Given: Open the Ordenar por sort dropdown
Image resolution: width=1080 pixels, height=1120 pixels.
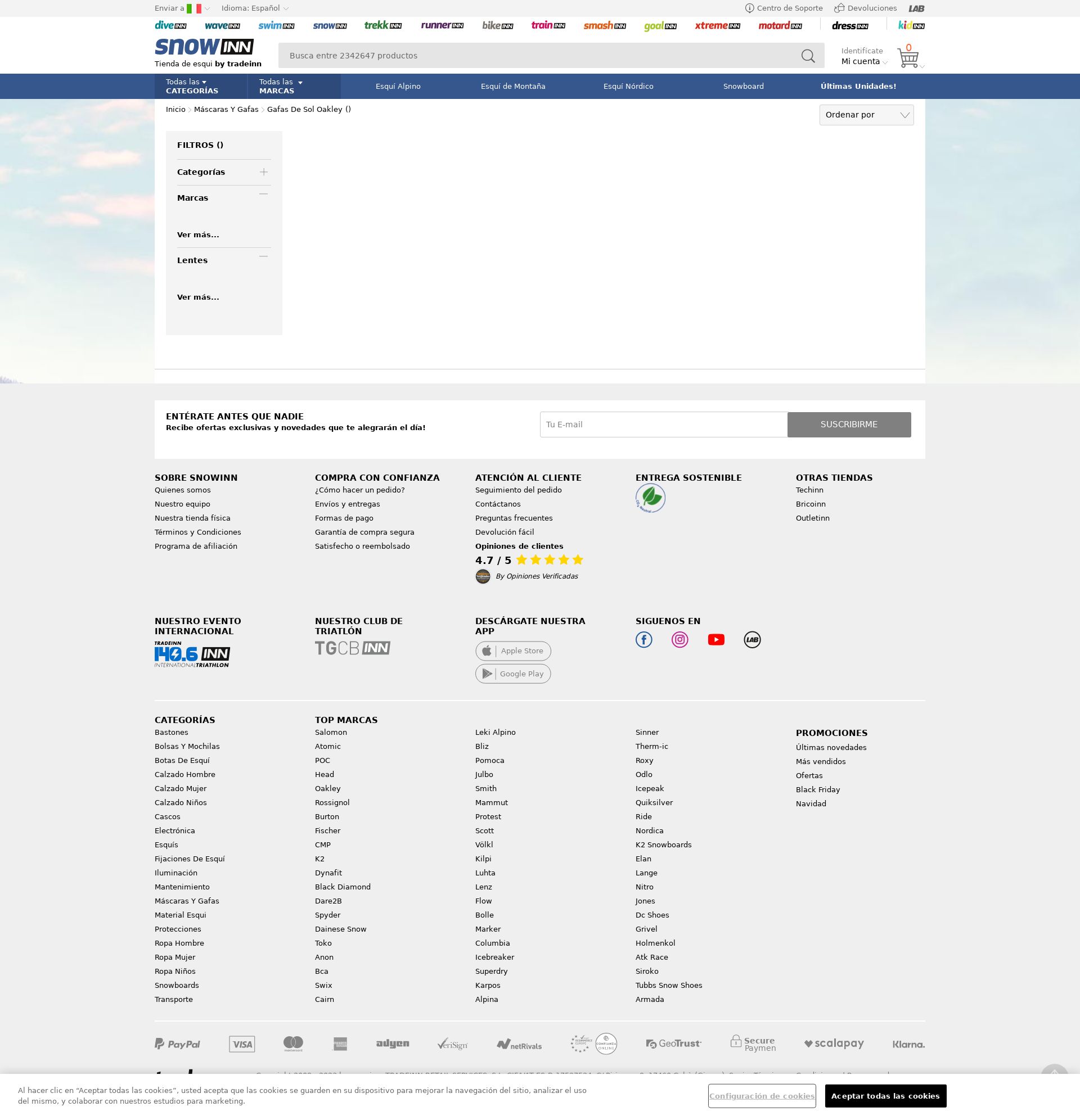Looking at the screenshot, I should (866, 115).
